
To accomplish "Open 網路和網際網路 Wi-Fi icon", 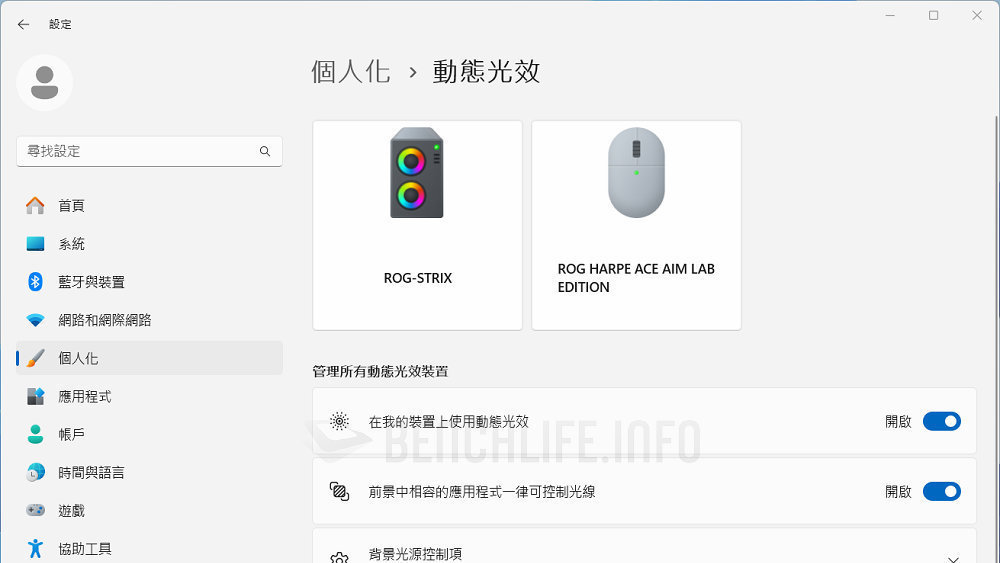I will [35, 320].
